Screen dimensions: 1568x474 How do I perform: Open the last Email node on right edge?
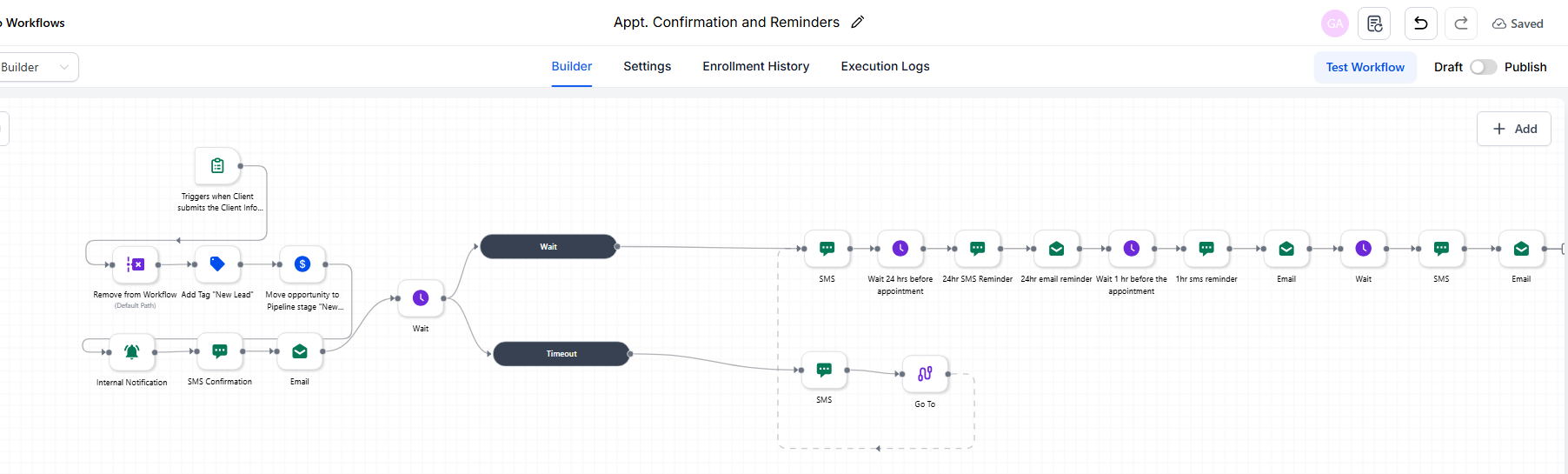point(1521,249)
